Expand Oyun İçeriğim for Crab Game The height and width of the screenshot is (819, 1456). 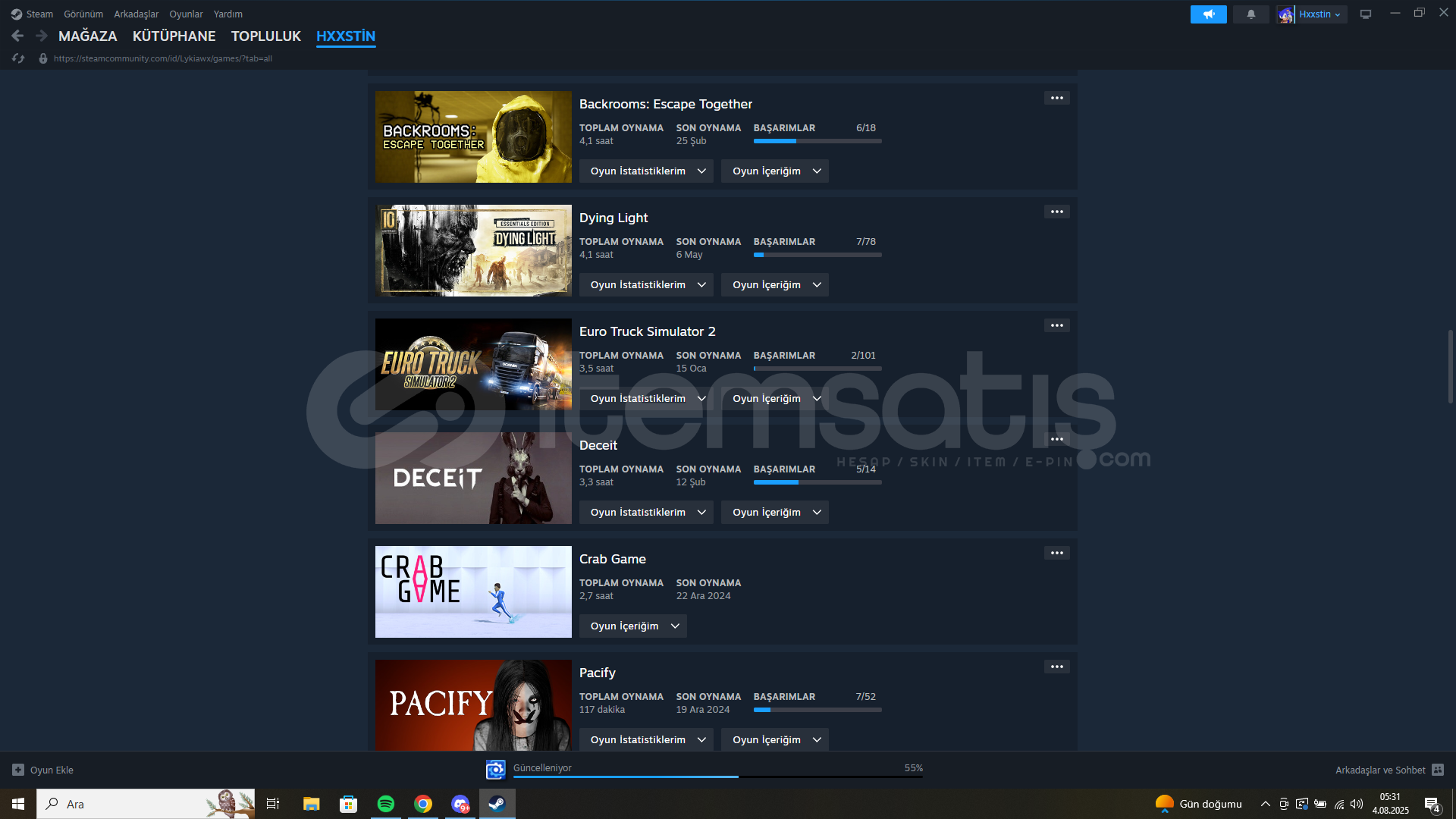click(633, 626)
